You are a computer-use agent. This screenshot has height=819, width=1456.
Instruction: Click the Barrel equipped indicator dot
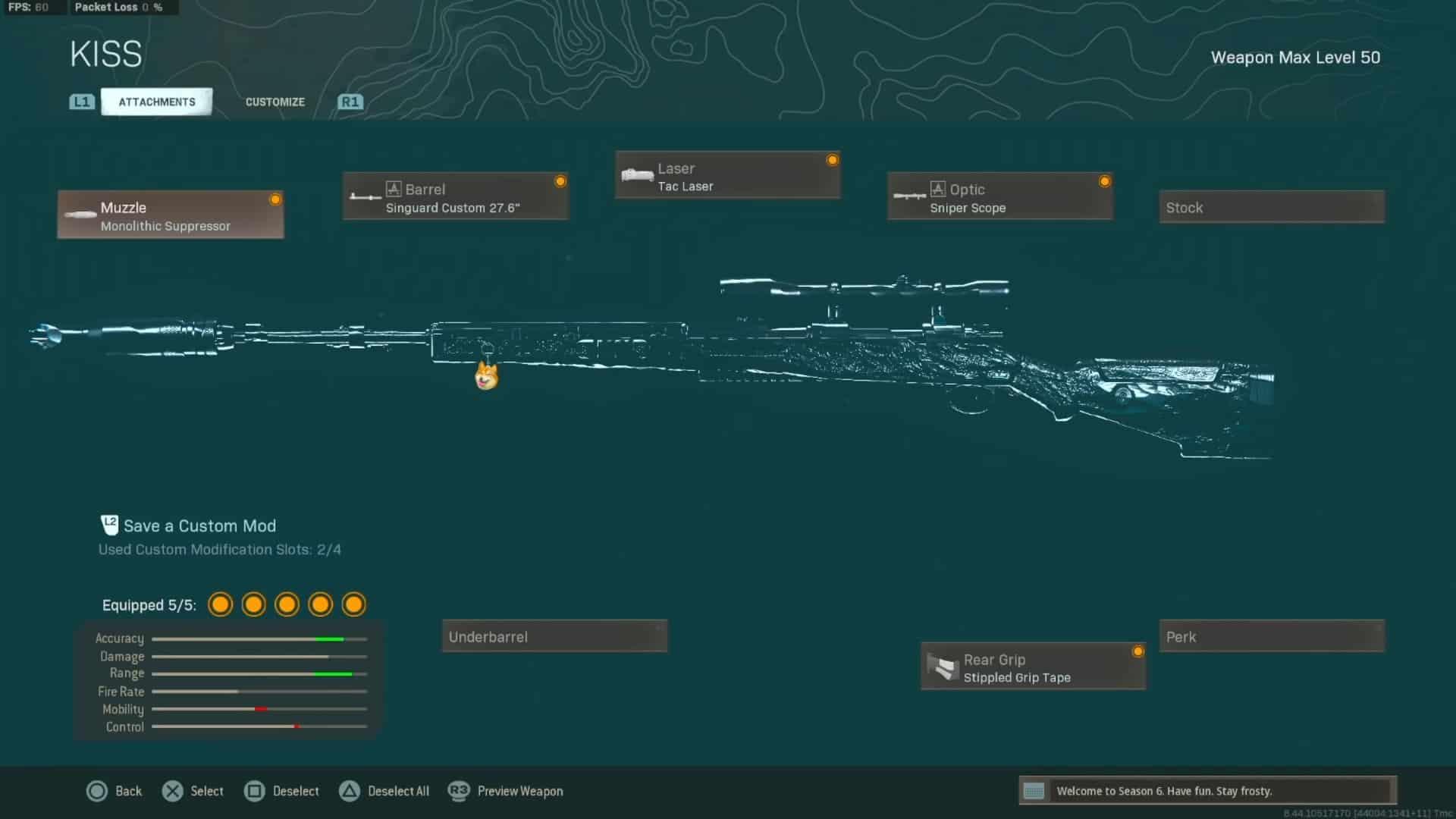(x=560, y=181)
